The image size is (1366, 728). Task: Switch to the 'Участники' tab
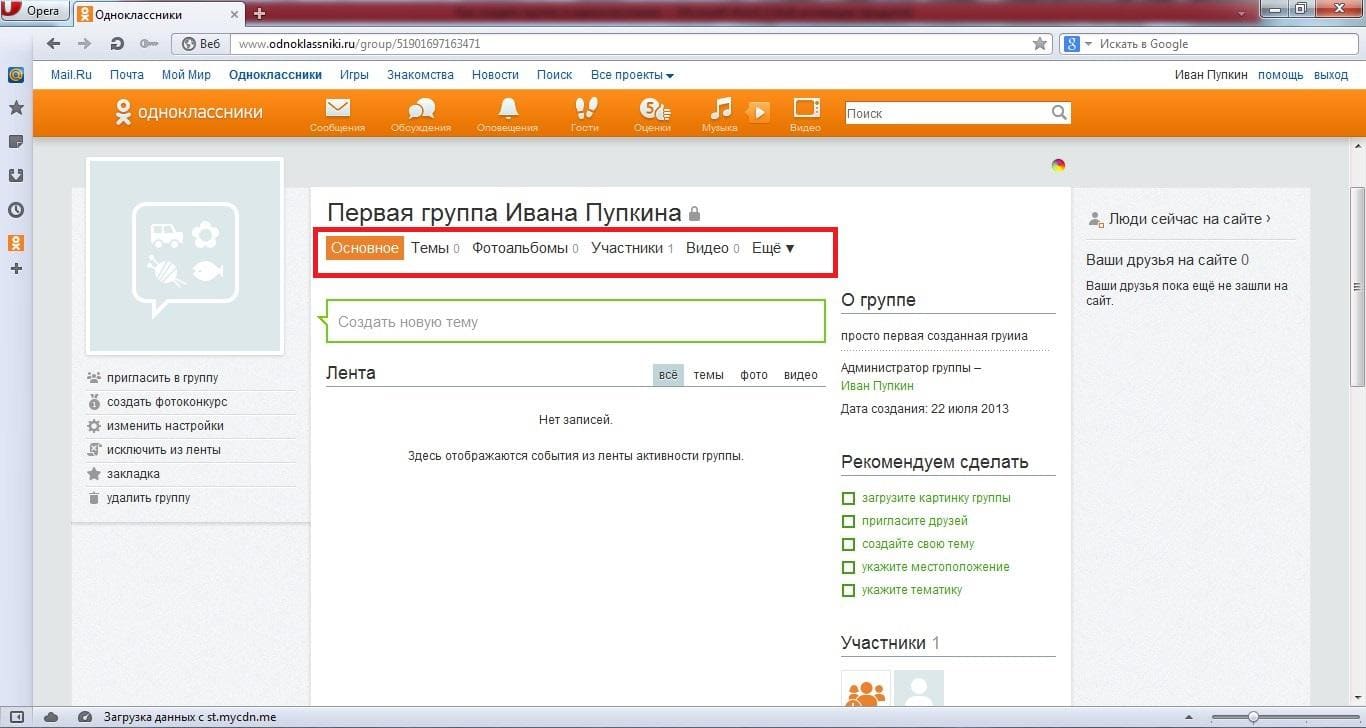[627, 248]
